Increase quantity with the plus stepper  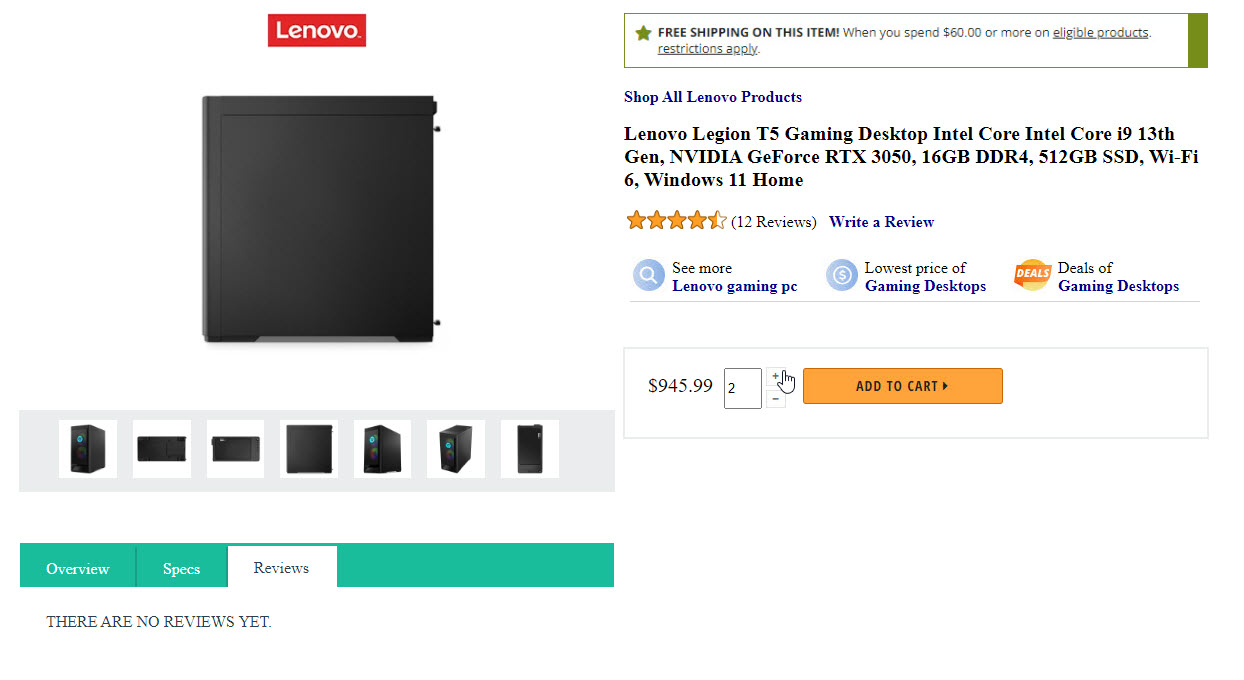[x=776, y=377]
